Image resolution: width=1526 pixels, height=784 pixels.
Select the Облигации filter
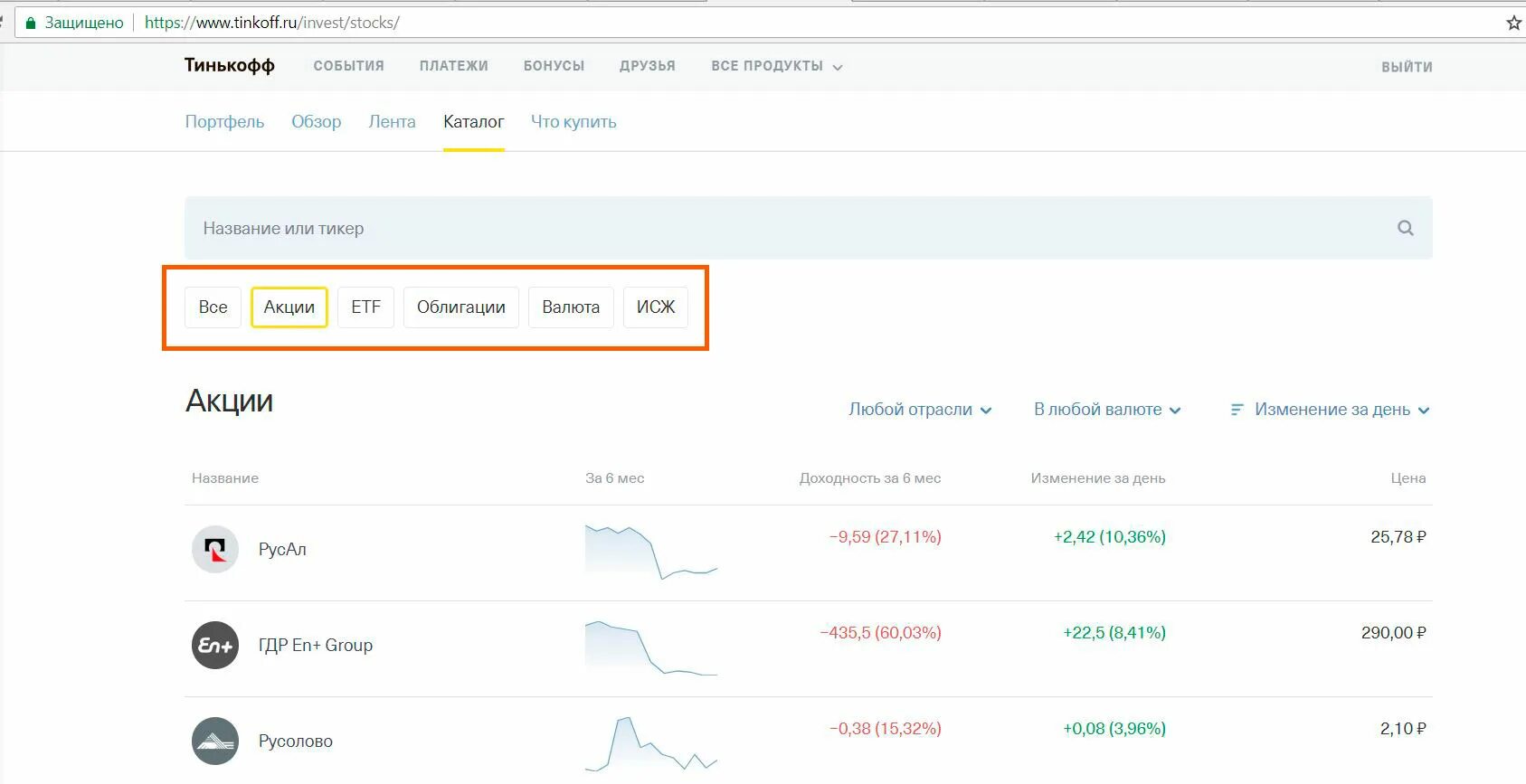click(461, 307)
